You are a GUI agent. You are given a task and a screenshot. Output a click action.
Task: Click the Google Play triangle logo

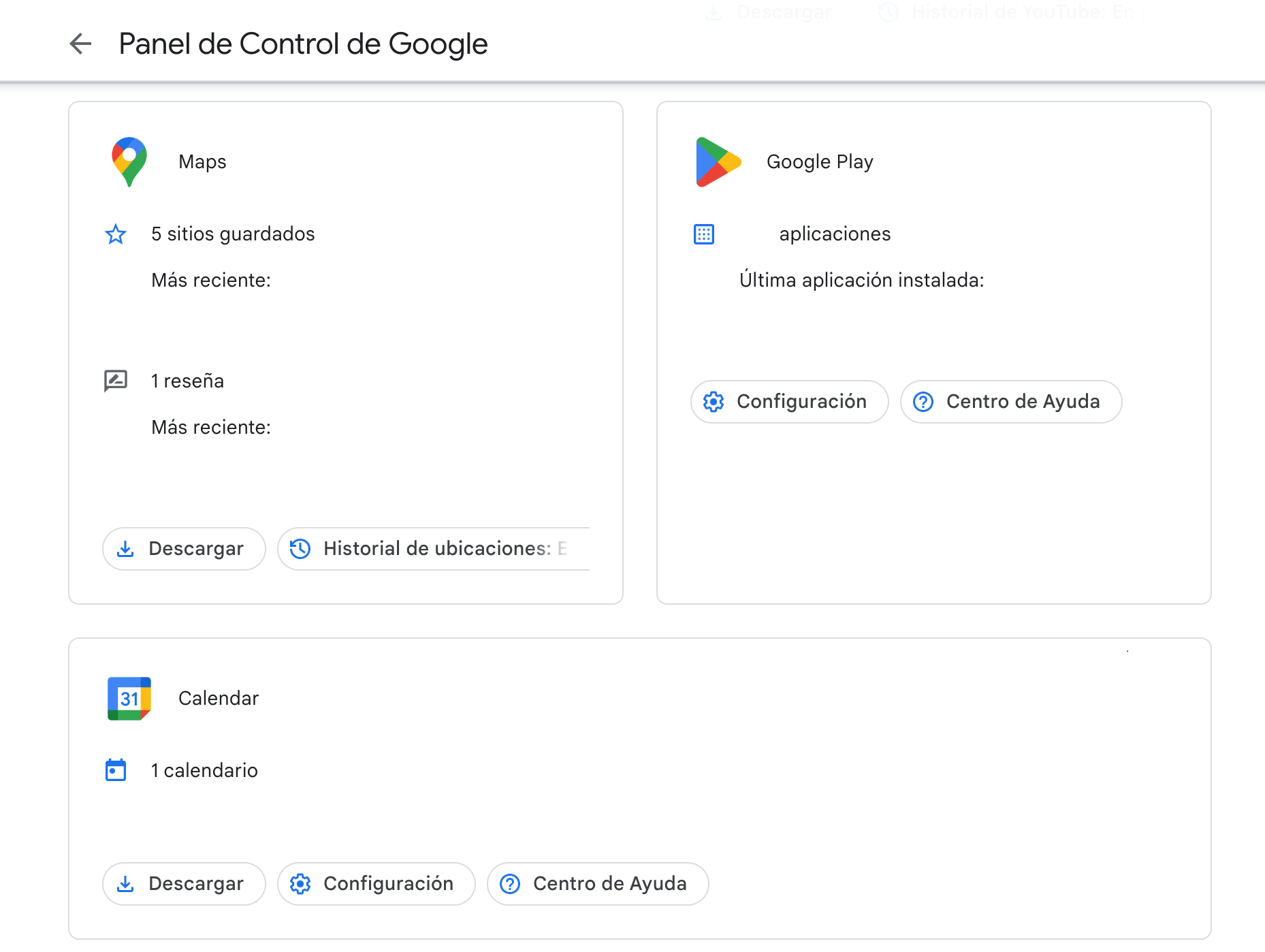pos(718,162)
